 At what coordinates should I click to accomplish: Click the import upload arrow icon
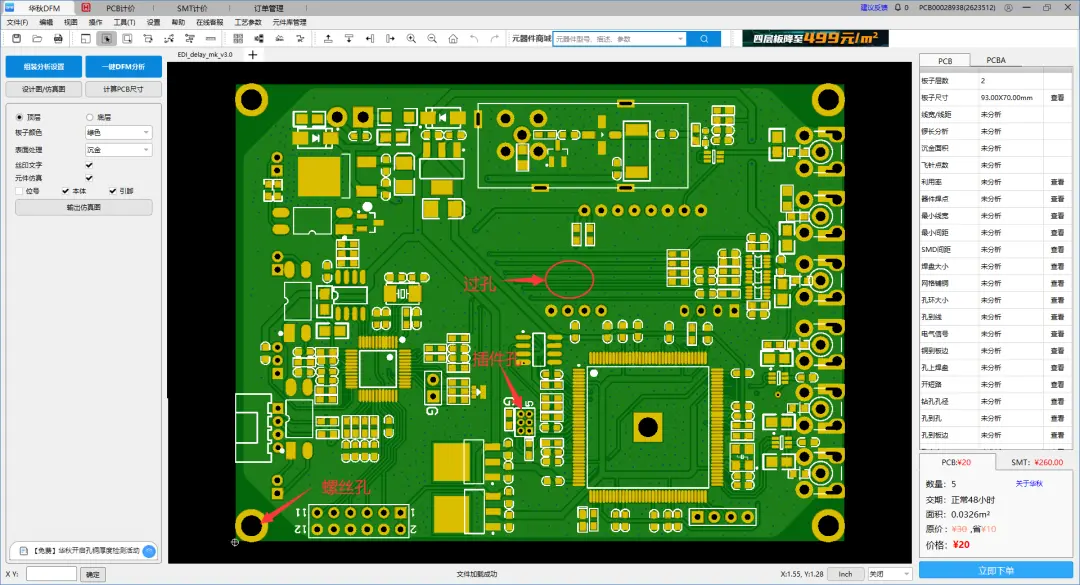(328, 39)
